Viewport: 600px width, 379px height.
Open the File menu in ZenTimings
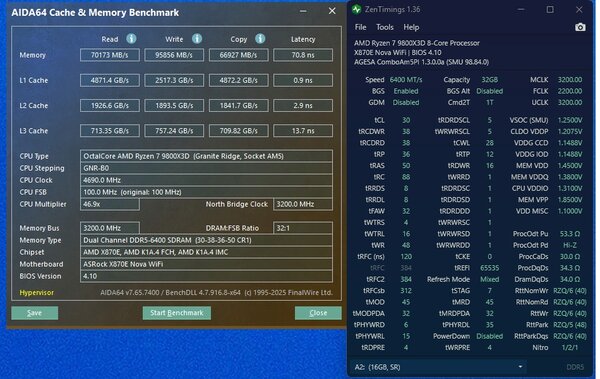360,27
